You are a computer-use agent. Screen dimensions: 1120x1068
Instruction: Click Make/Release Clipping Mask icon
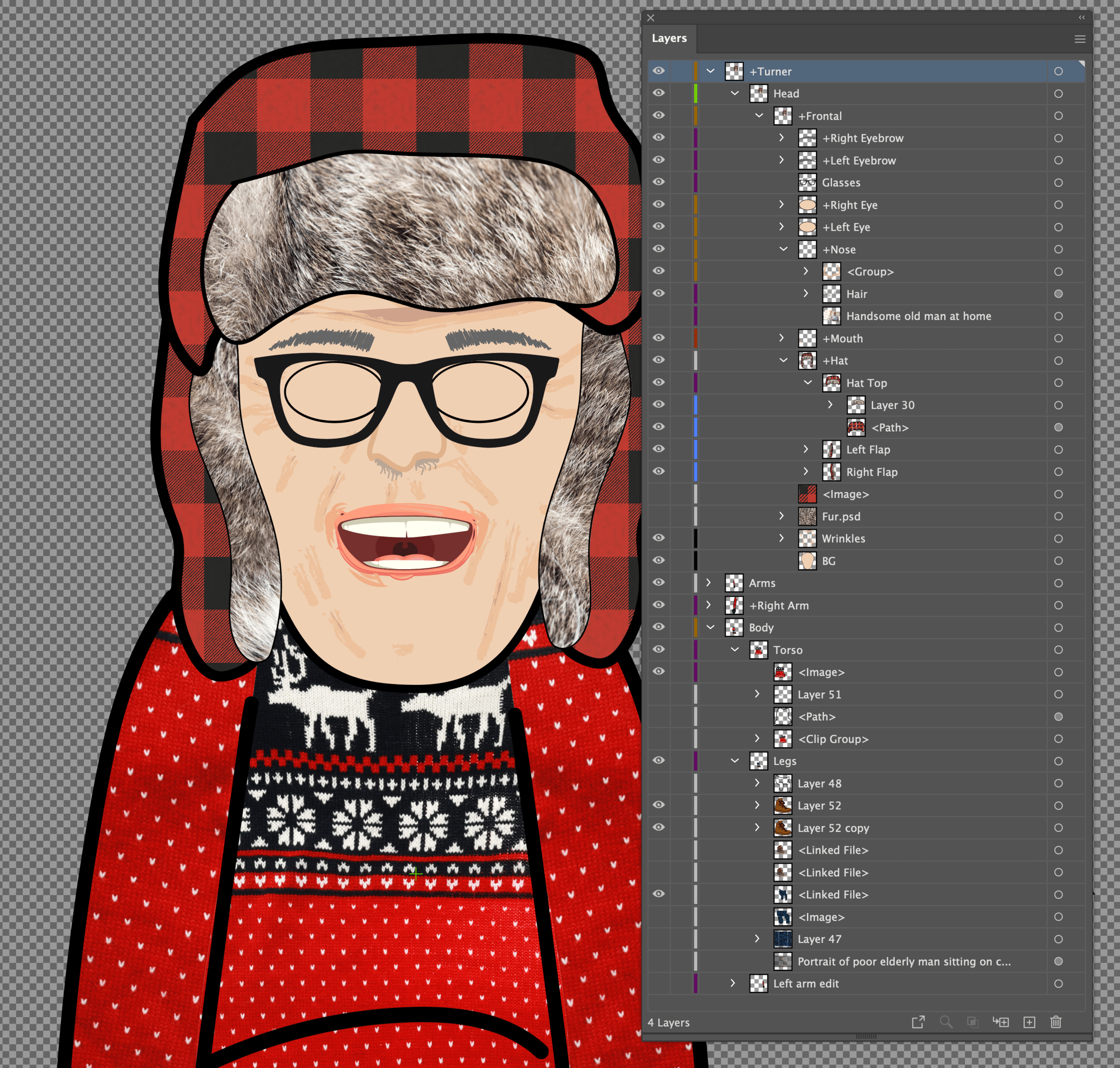click(x=972, y=1022)
